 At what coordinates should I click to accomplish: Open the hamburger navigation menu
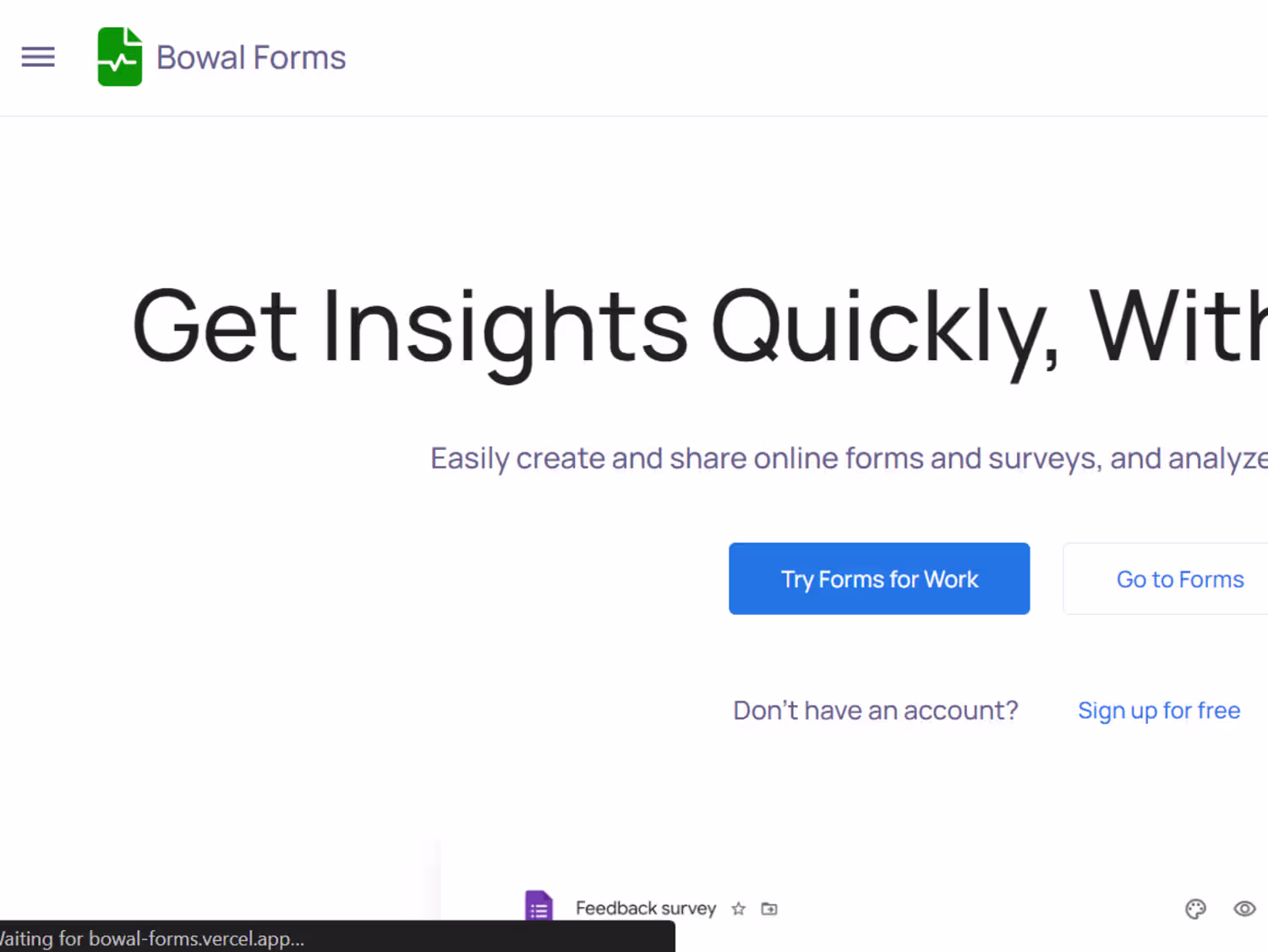coord(38,57)
